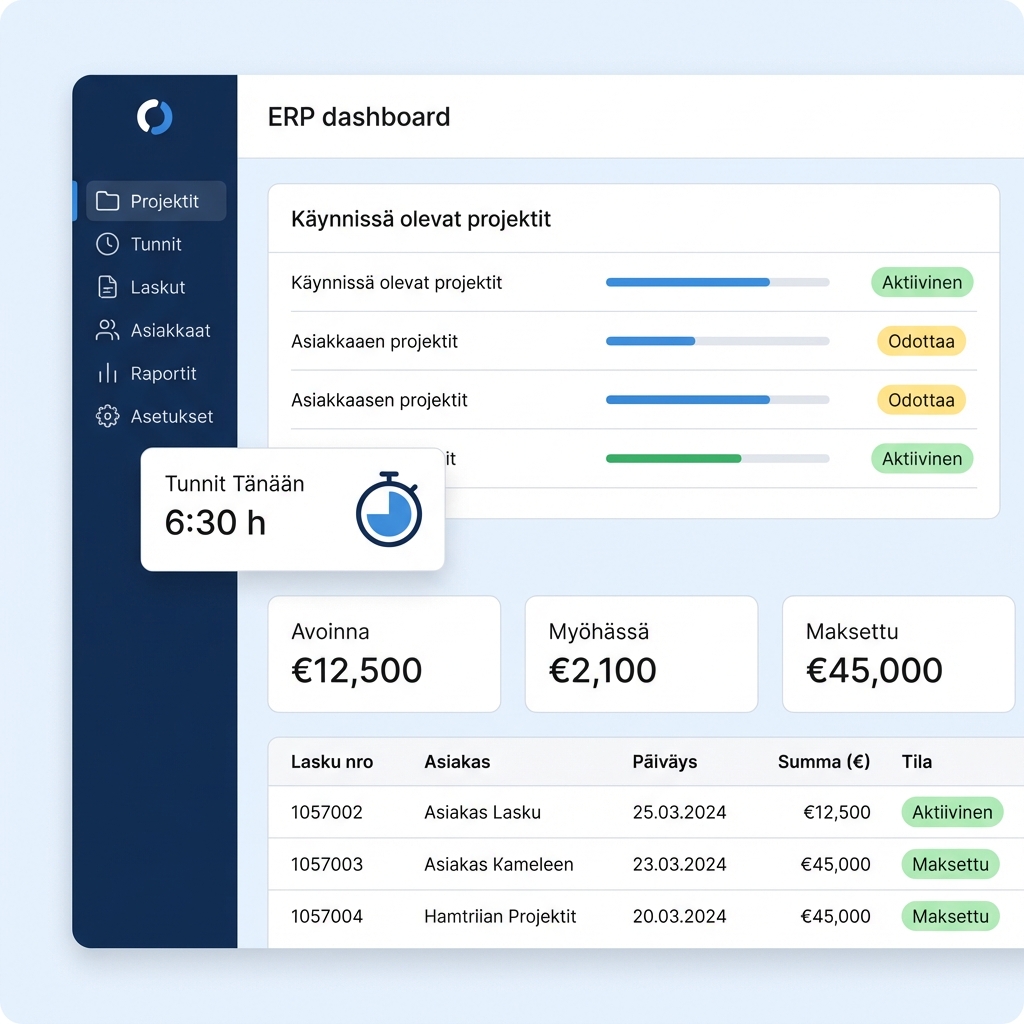Viewport: 1024px width, 1024px height.
Task: Click date 23.03.2024
Action: point(679,864)
